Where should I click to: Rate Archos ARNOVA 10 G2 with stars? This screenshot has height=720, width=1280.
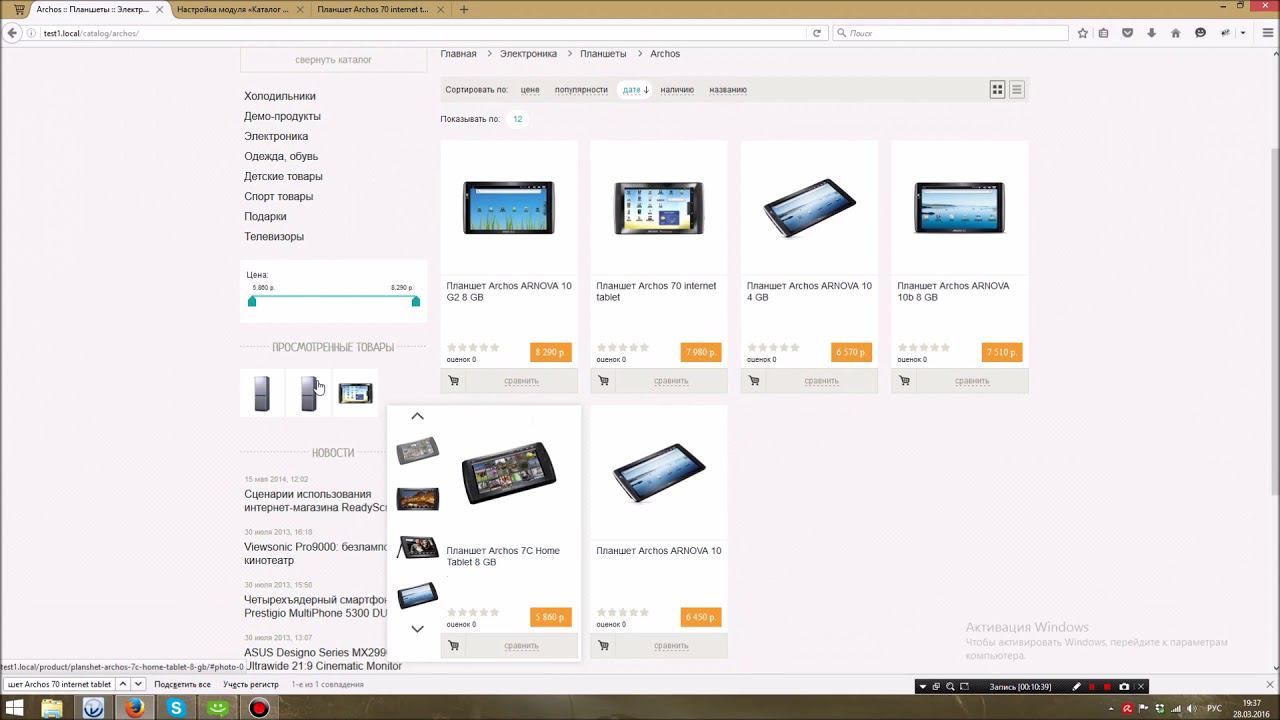[473, 348]
